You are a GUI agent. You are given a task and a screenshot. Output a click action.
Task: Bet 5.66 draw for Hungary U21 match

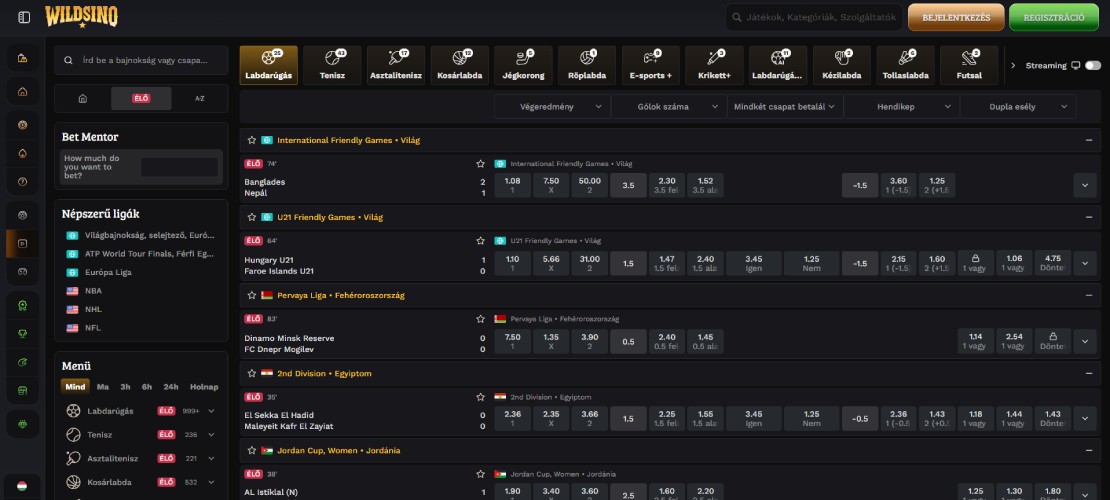551,263
